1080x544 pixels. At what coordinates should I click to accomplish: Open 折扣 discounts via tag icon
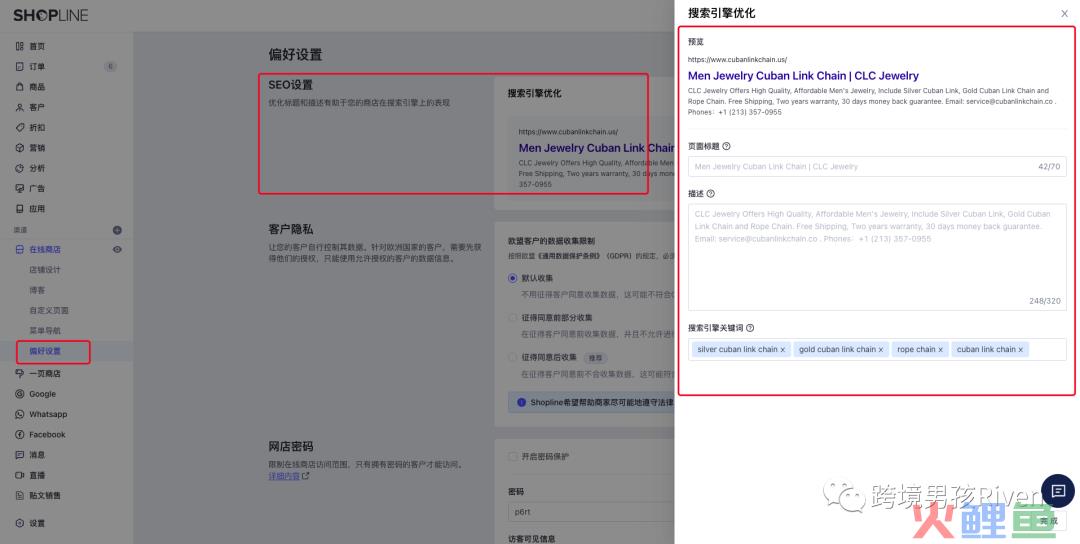point(19,127)
